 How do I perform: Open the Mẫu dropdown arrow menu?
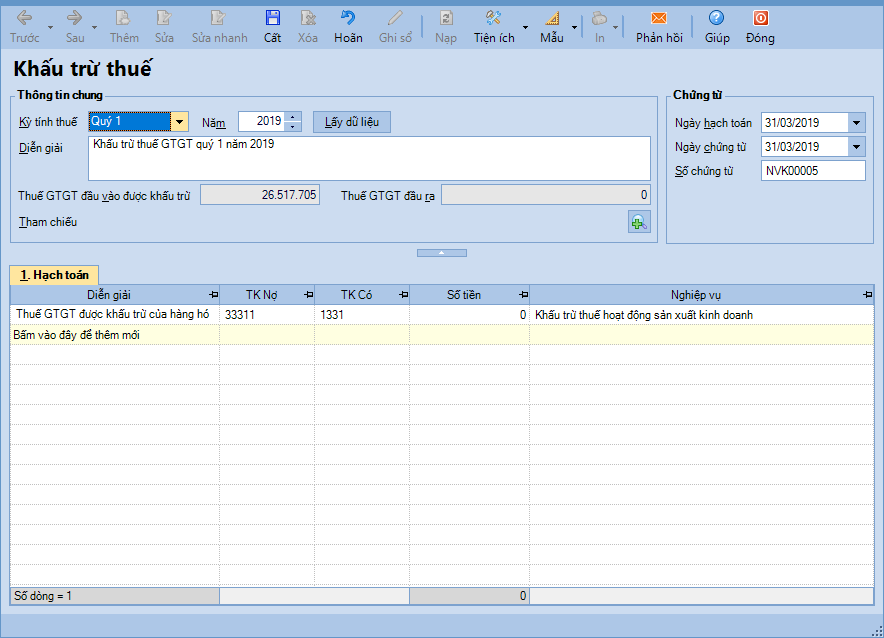[574, 28]
